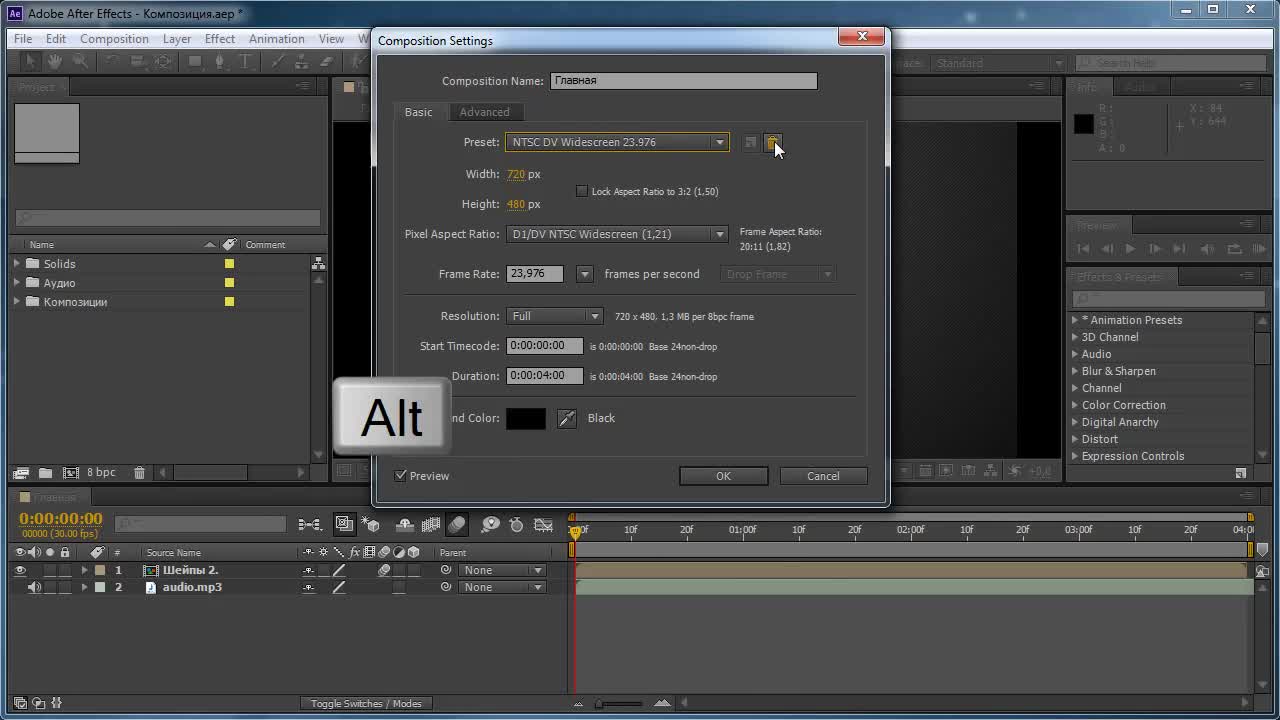The width and height of the screenshot is (1280, 720).
Task: Toggle motion blur switch for Шейпы 2
Action: pyautogui.click(x=384, y=570)
